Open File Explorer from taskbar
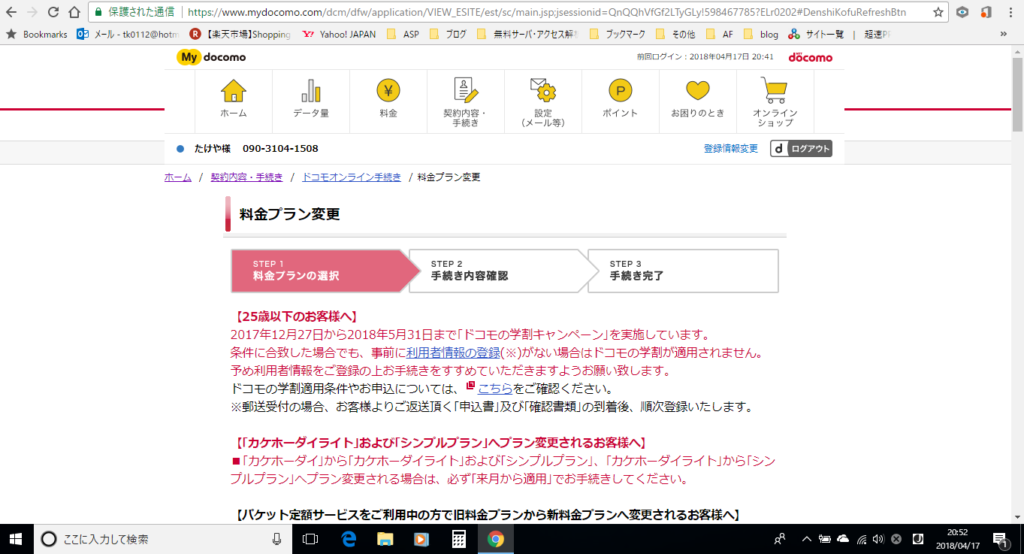Image resolution: width=1024 pixels, height=554 pixels. [x=385, y=539]
